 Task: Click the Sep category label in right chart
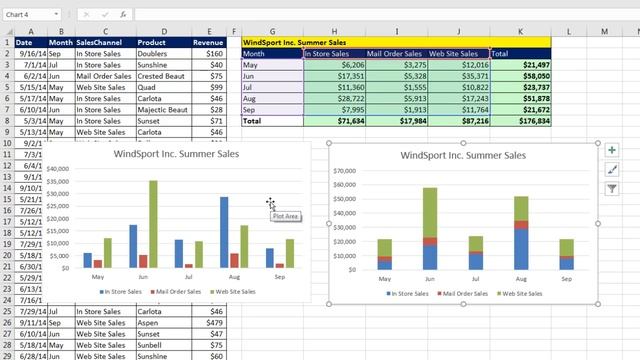click(x=567, y=279)
